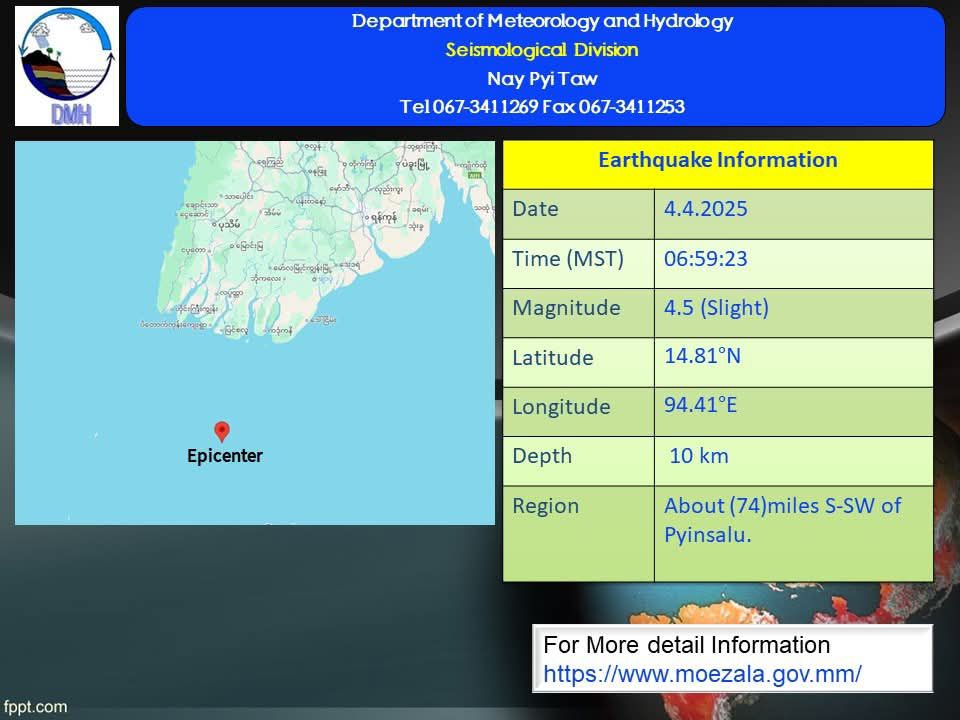The image size is (960, 720).
Task: Click the region description mentioning Pyinsalu
Action: [x=782, y=520]
